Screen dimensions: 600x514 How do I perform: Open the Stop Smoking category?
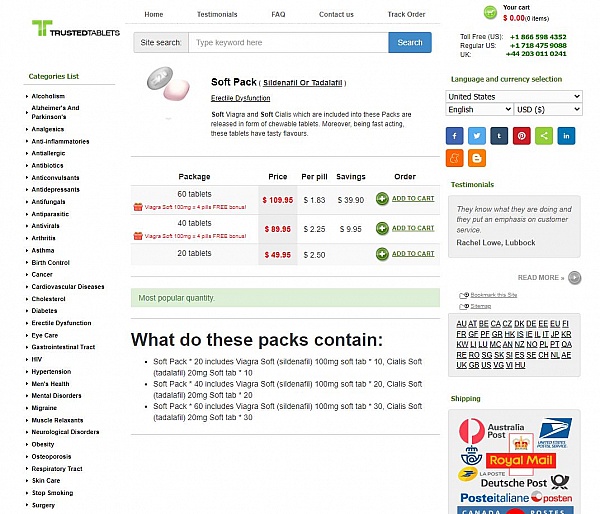click(52, 493)
